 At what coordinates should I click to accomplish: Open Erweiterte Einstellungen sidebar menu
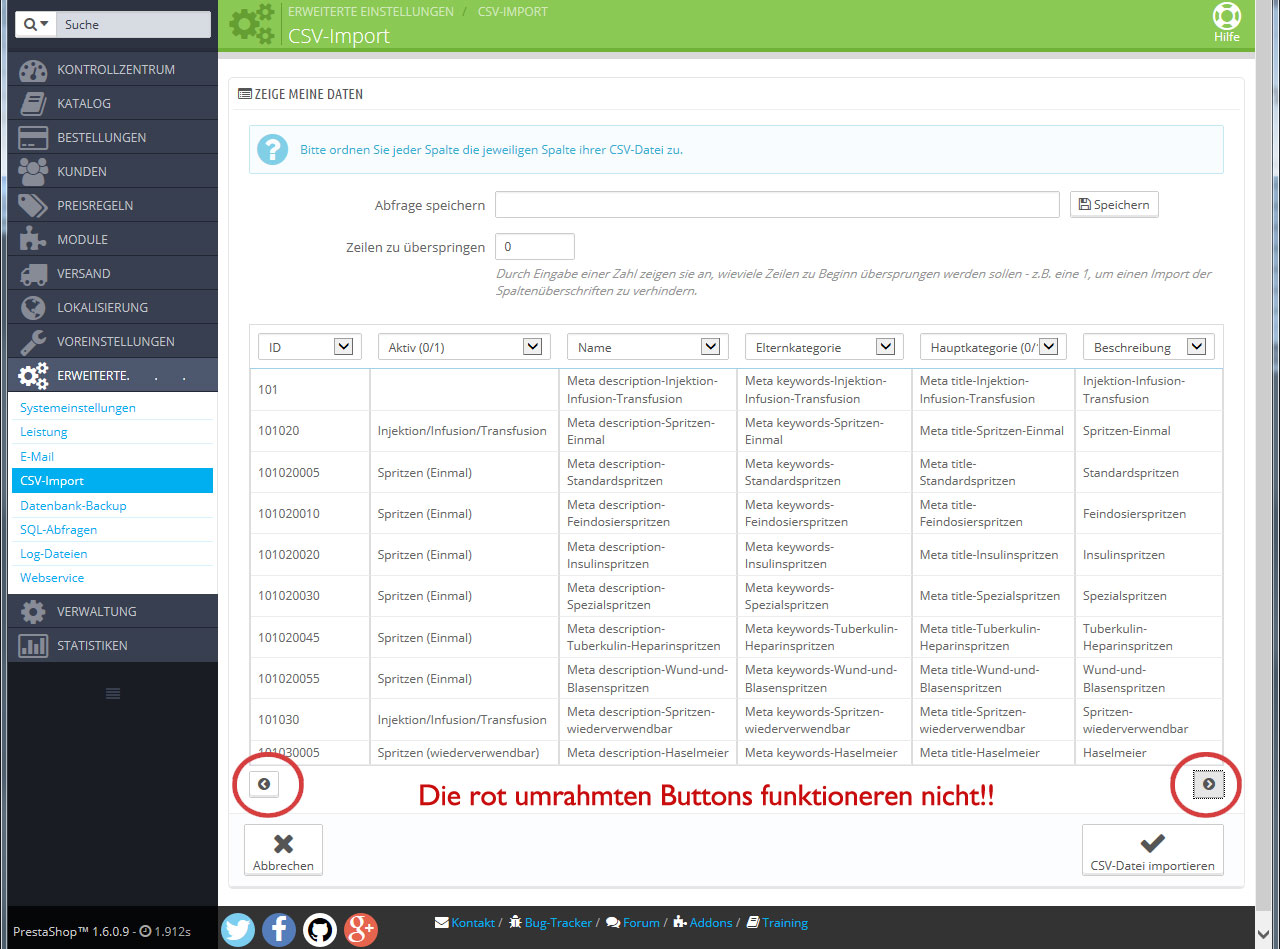(113, 375)
